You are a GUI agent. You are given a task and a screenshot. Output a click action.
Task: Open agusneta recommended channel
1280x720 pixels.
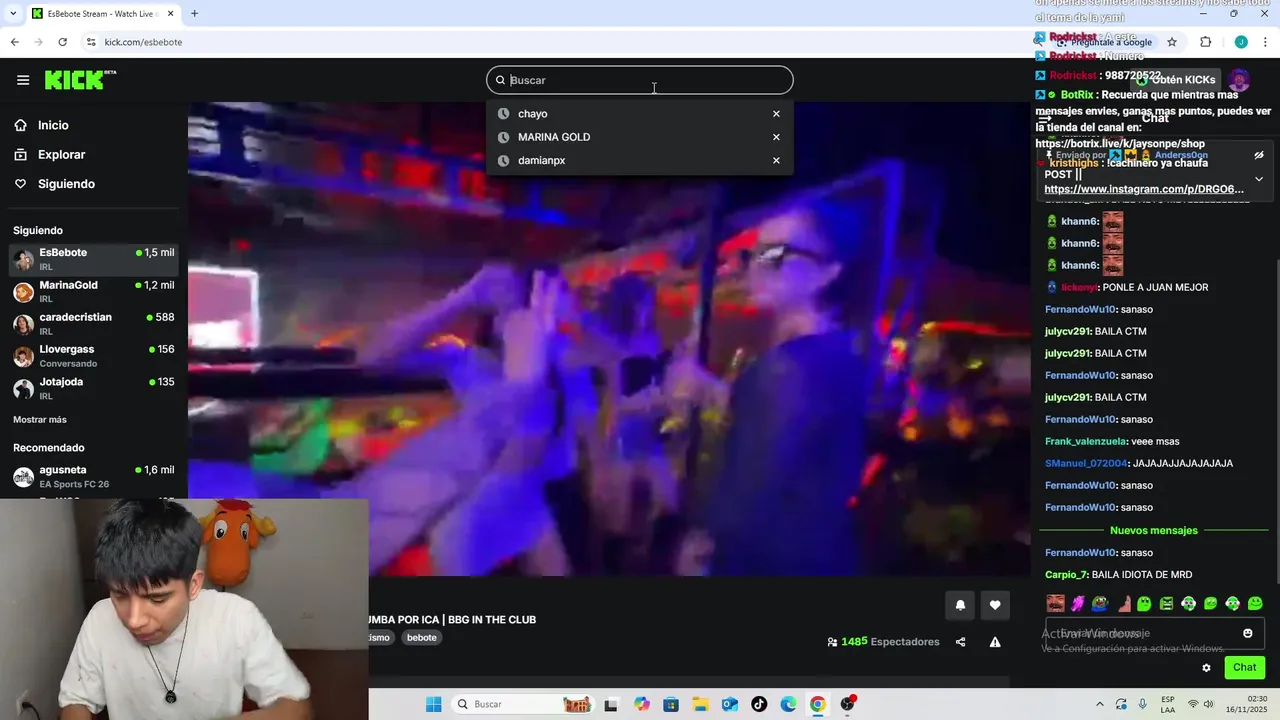94,476
